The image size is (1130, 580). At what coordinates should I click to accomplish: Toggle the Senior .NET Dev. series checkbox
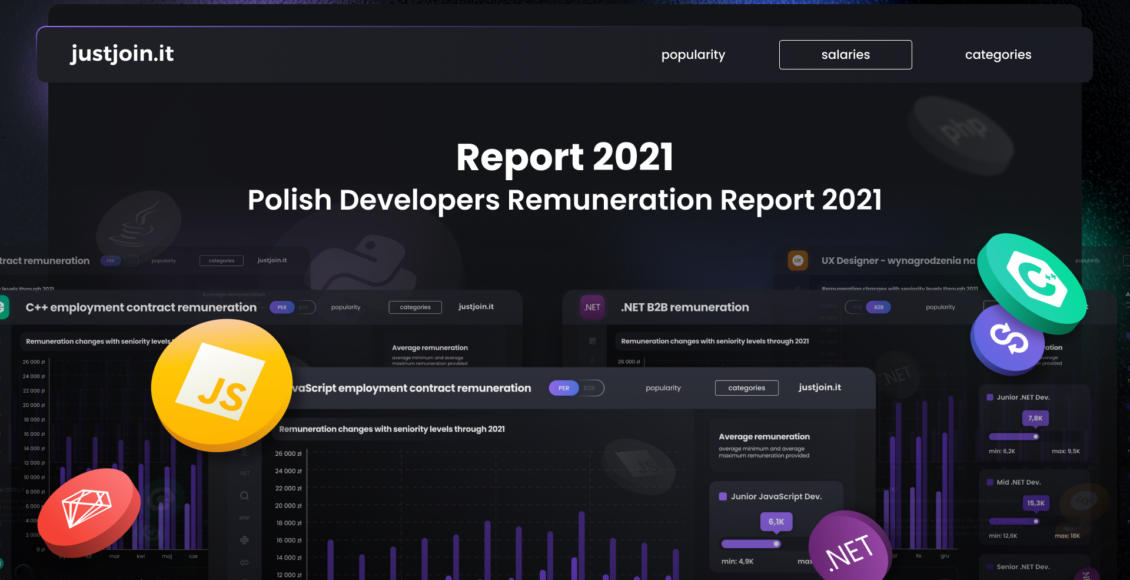[x=990, y=567]
